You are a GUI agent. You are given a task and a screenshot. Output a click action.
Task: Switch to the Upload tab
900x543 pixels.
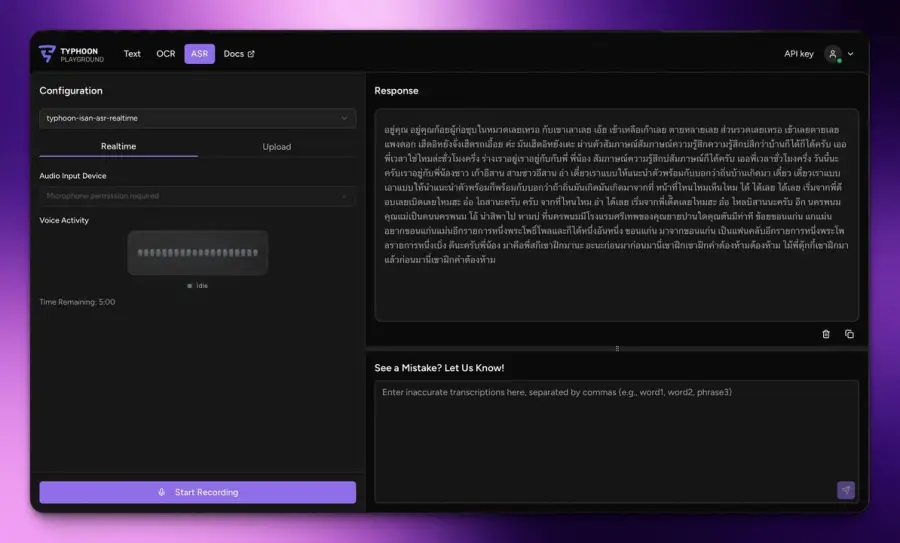tap(277, 147)
